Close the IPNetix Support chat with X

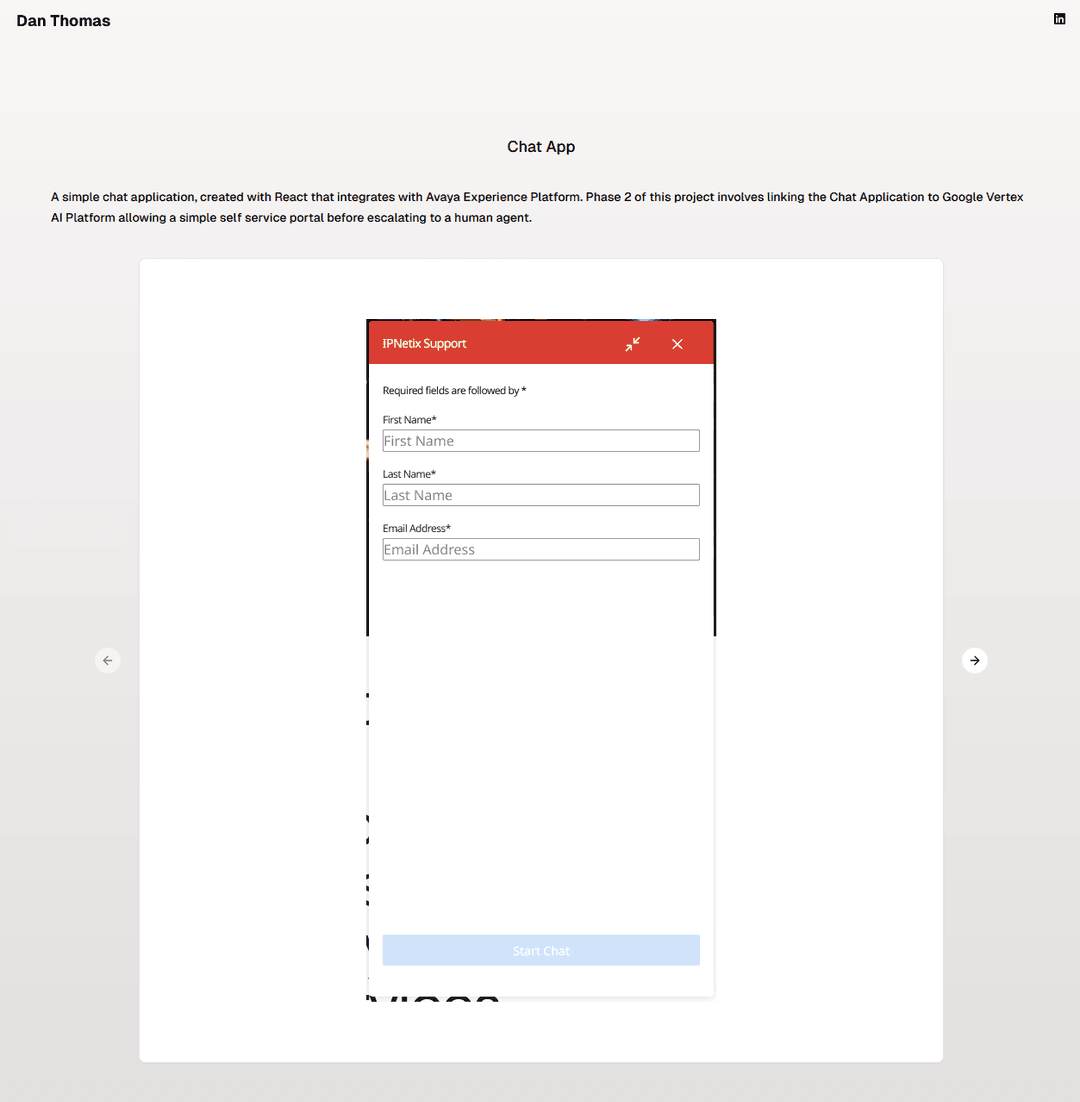677,344
